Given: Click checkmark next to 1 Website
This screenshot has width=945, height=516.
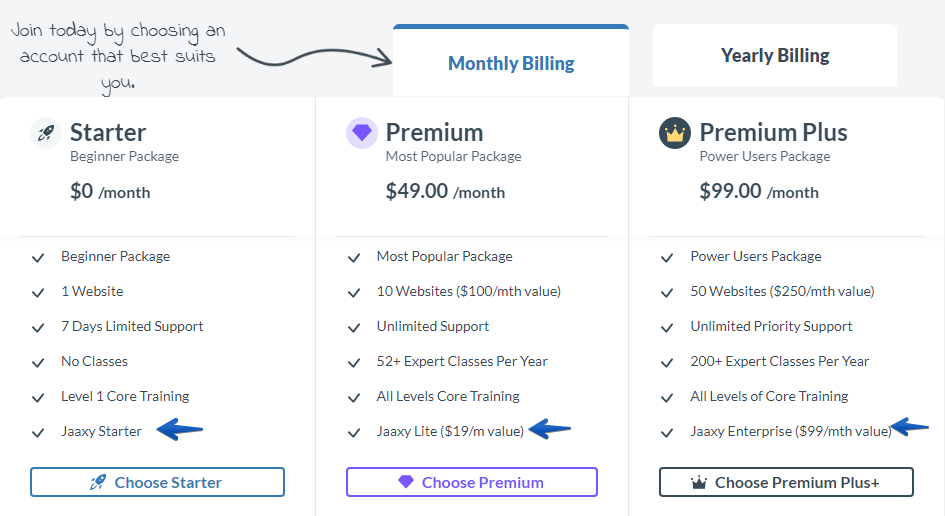Looking at the screenshot, I should (38, 293).
